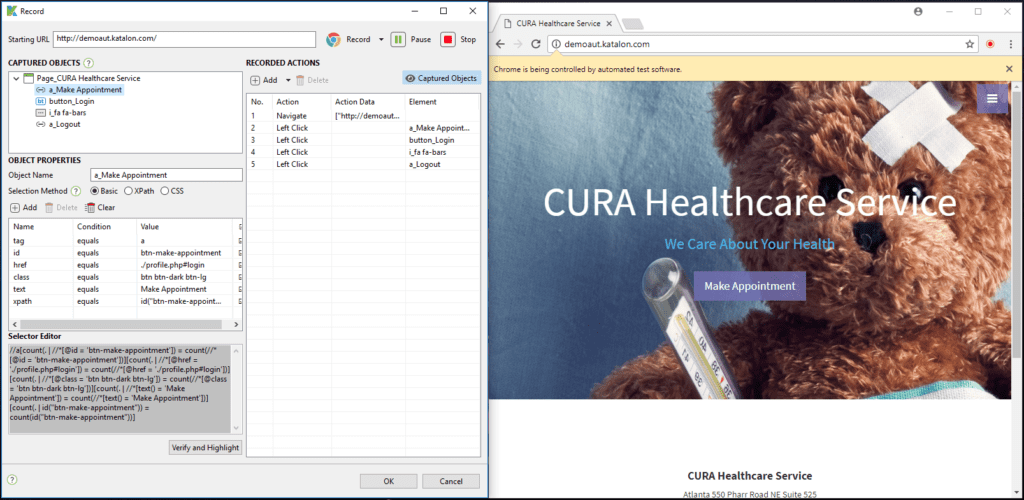The image size is (1024, 500).
Task: Open the Record browser dropdown arrow
Action: coord(381,39)
